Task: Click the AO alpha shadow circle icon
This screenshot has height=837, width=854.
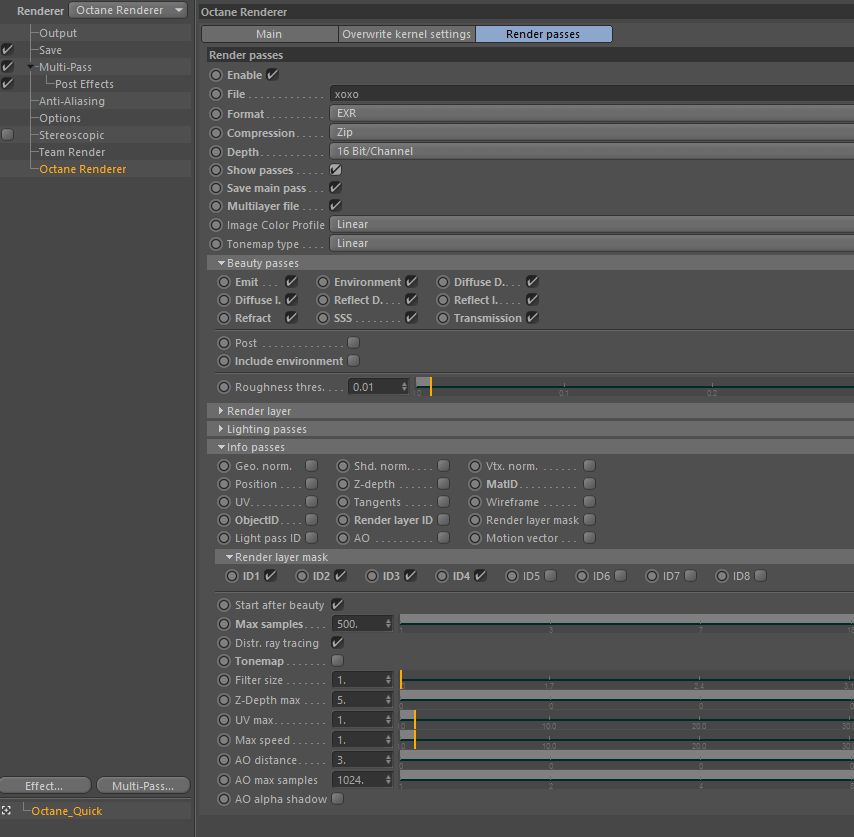Action: [x=224, y=799]
